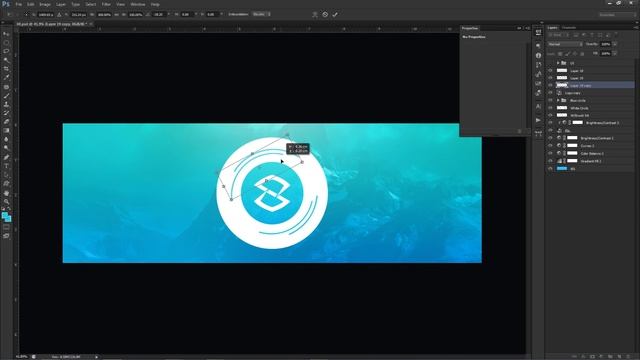Select the Healing Brush tool
640x360 pixels.
[6, 87]
